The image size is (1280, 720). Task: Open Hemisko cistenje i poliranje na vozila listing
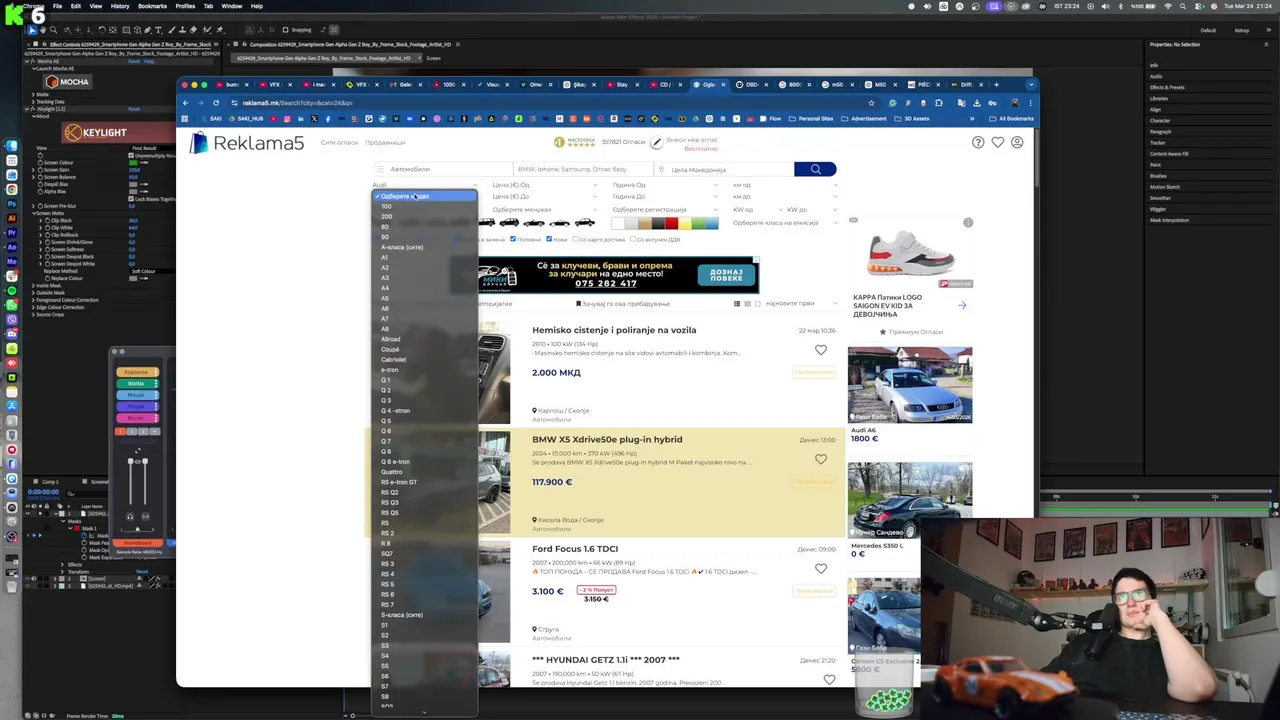click(614, 330)
